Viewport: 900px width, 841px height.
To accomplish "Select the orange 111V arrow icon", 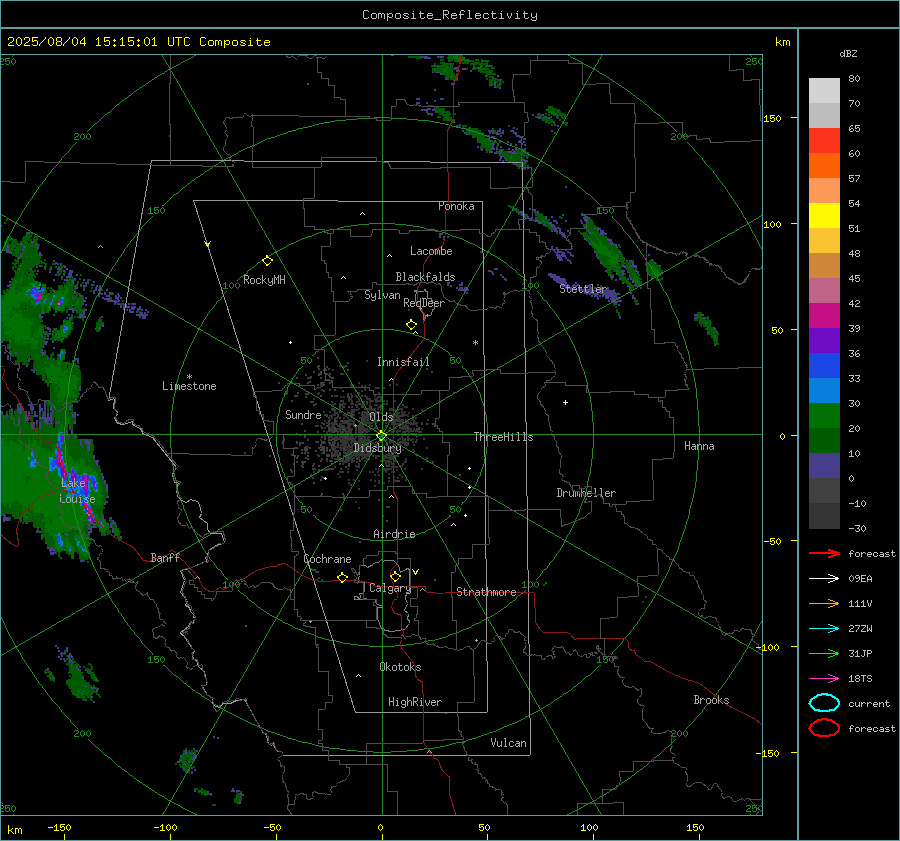I will click(x=824, y=603).
